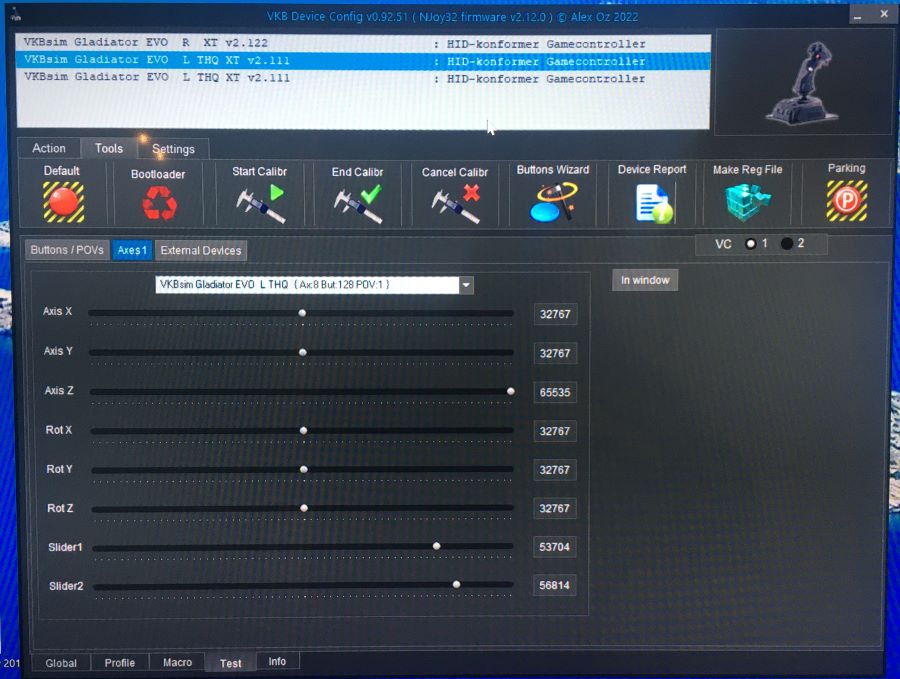Close the VKB Device Config window

884,14
